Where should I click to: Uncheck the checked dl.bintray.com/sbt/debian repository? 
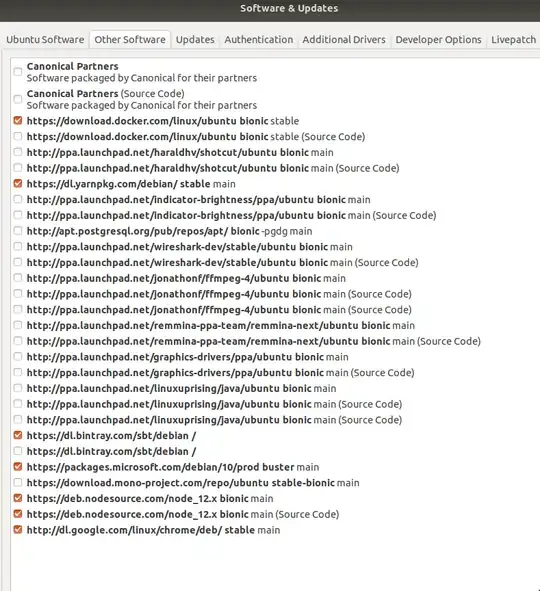[x=18, y=435]
